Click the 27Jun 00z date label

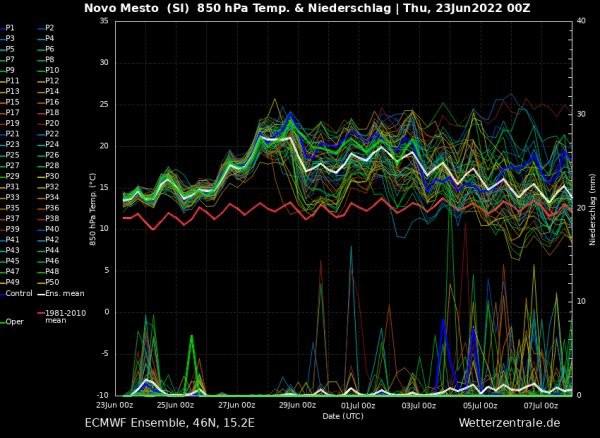click(x=239, y=405)
